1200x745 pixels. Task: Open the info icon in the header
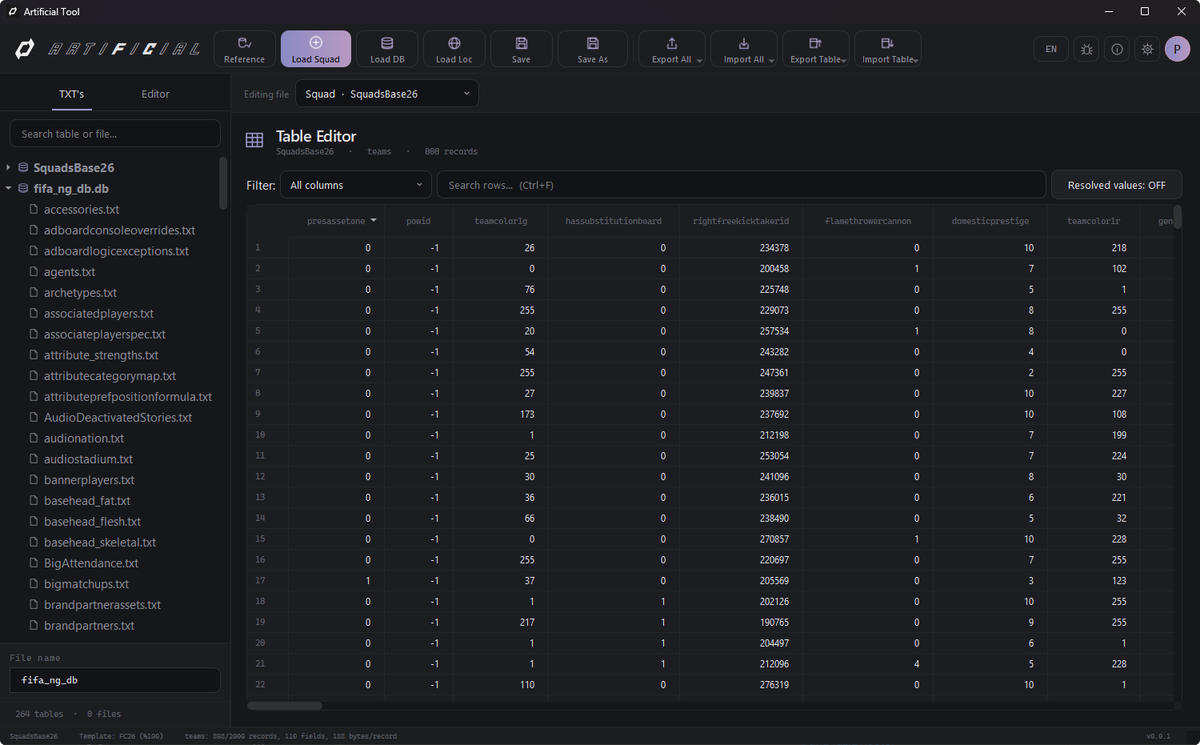[x=1117, y=49]
